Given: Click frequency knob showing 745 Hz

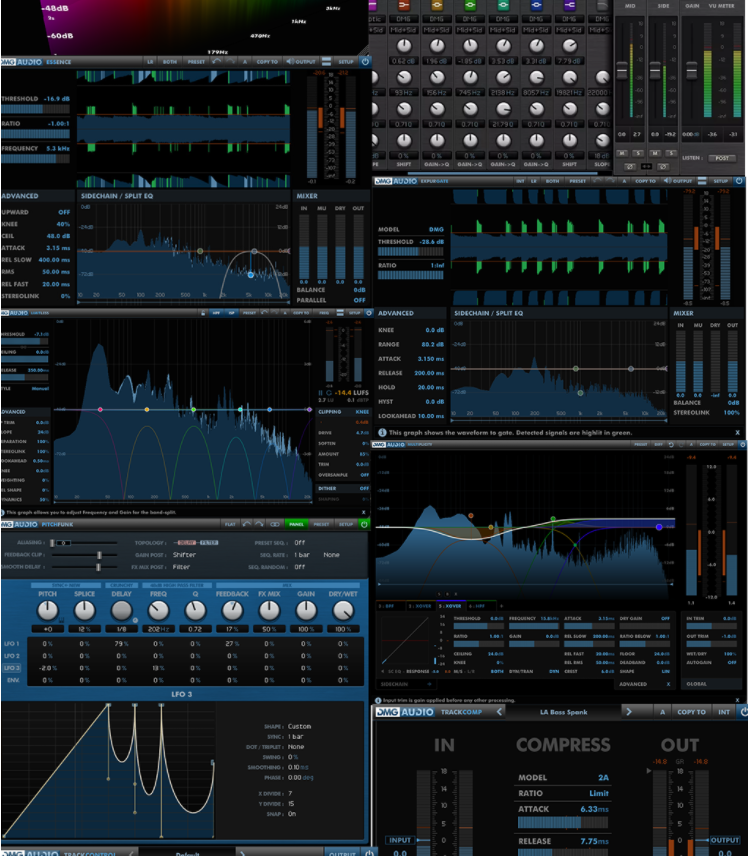Looking at the screenshot, I should 470,78.
